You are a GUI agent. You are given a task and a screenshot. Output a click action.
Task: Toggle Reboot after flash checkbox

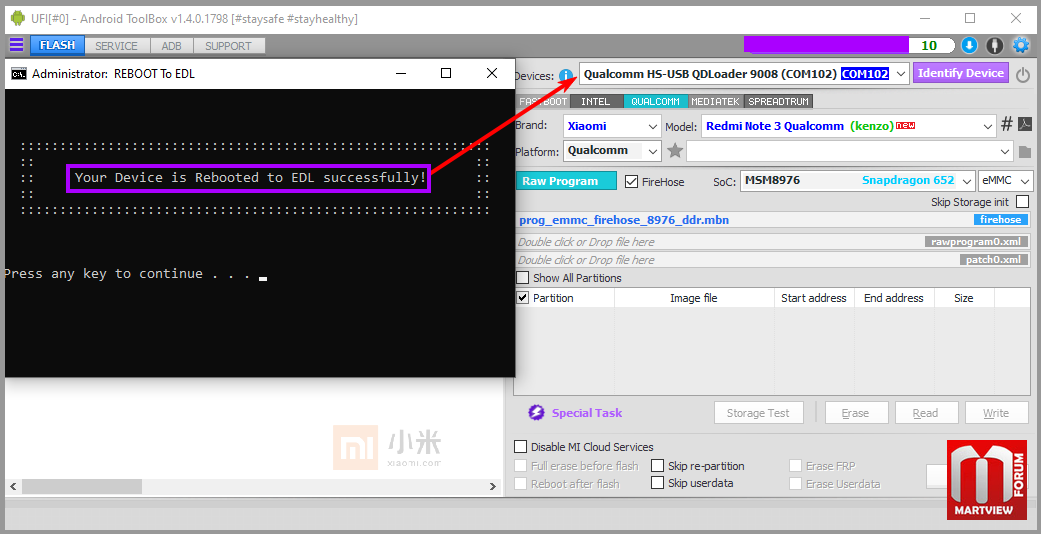coord(521,484)
